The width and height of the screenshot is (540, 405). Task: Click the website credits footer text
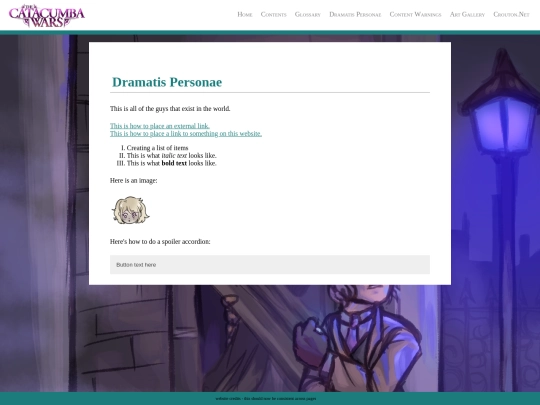point(266,398)
